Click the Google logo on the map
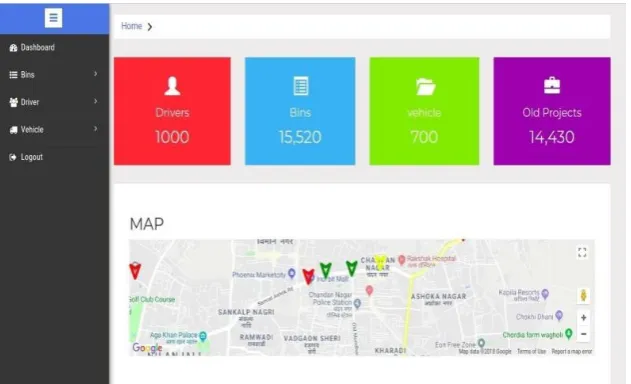 [x=147, y=348]
